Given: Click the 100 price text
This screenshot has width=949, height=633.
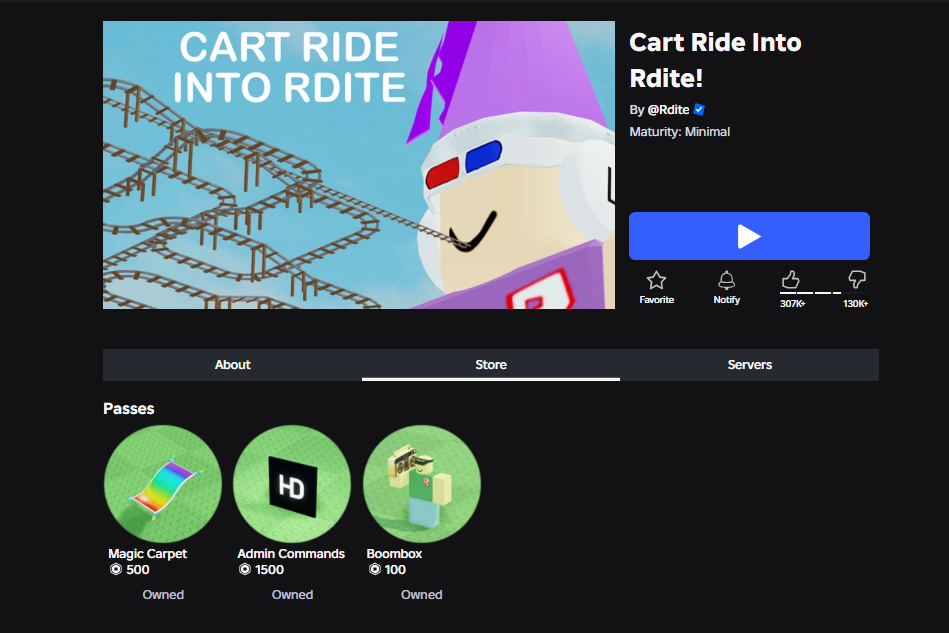Looking at the screenshot, I should tap(395, 569).
